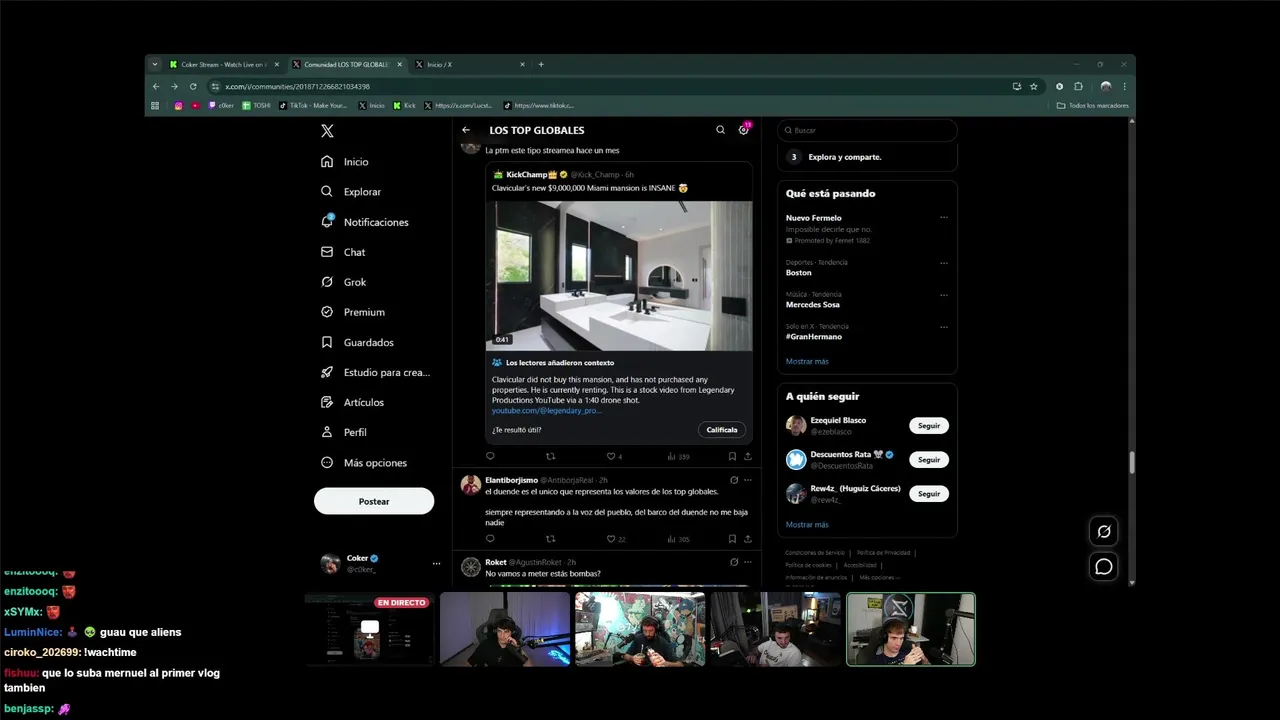Open the Grok icon on Elantiborjismo's post
Image resolution: width=1280 pixels, height=720 pixels.
point(734,480)
